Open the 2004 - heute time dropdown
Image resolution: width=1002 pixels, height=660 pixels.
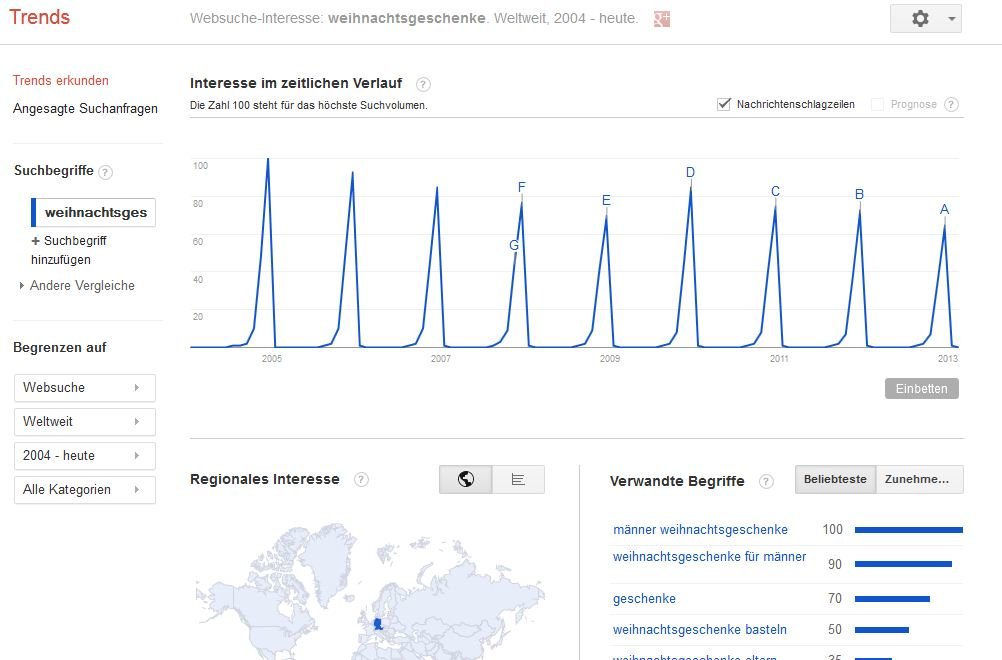pyautogui.click(x=85, y=456)
